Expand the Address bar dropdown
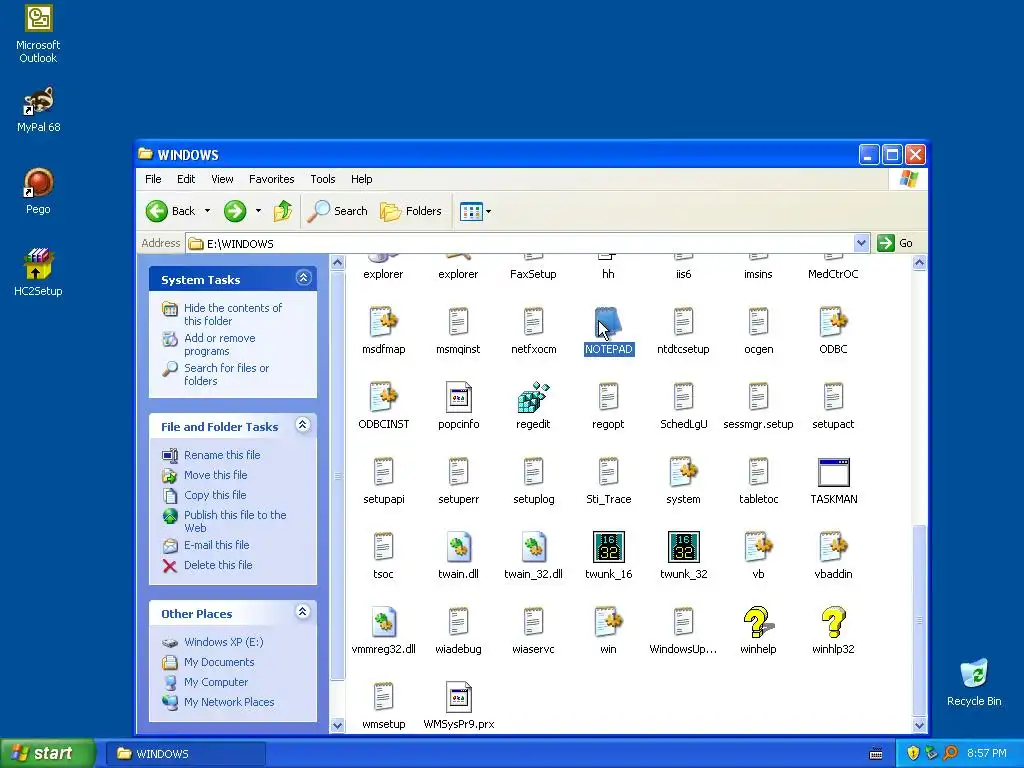The width and height of the screenshot is (1024, 768). tap(861, 243)
